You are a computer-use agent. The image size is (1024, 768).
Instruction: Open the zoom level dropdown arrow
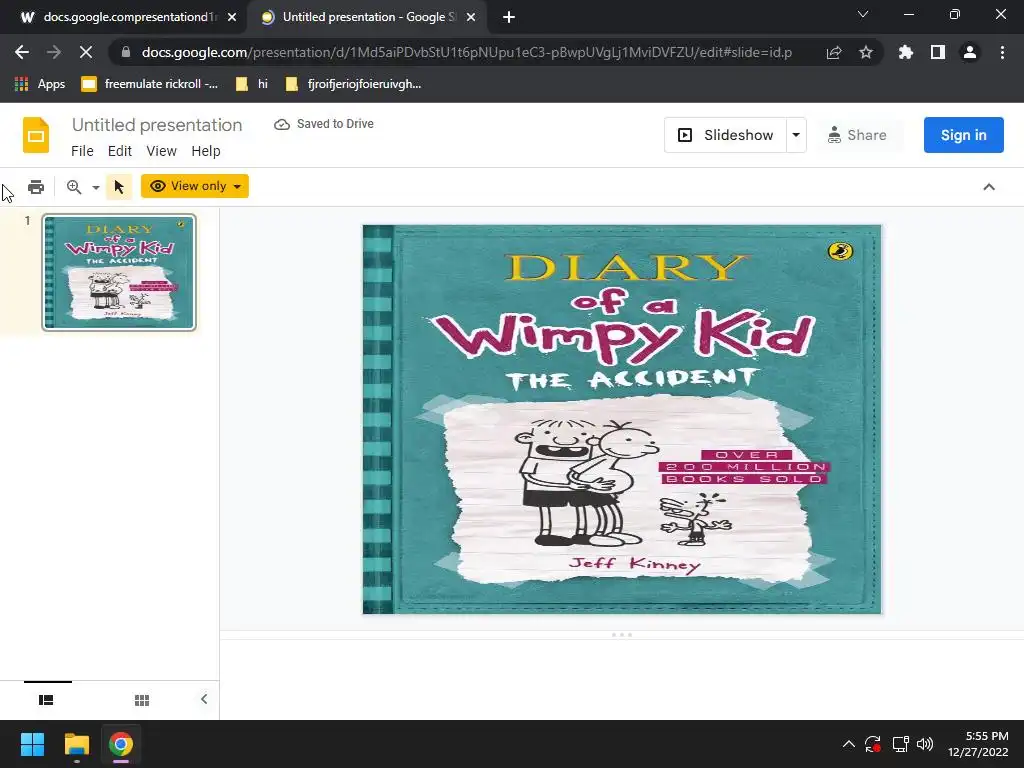[96, 187]
